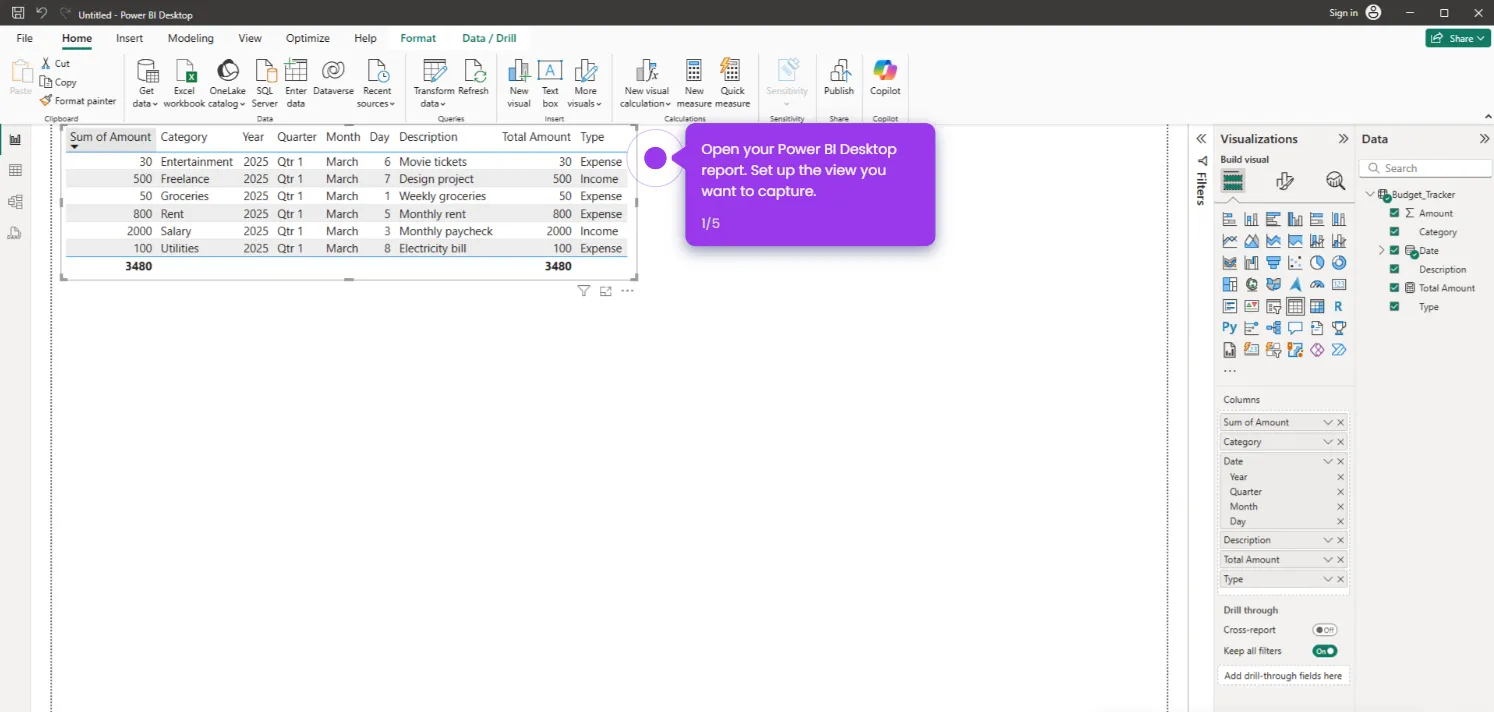Create a Quick measure
The width and height of the screenshot is (1494, 712).
click(x=732, y=84)
